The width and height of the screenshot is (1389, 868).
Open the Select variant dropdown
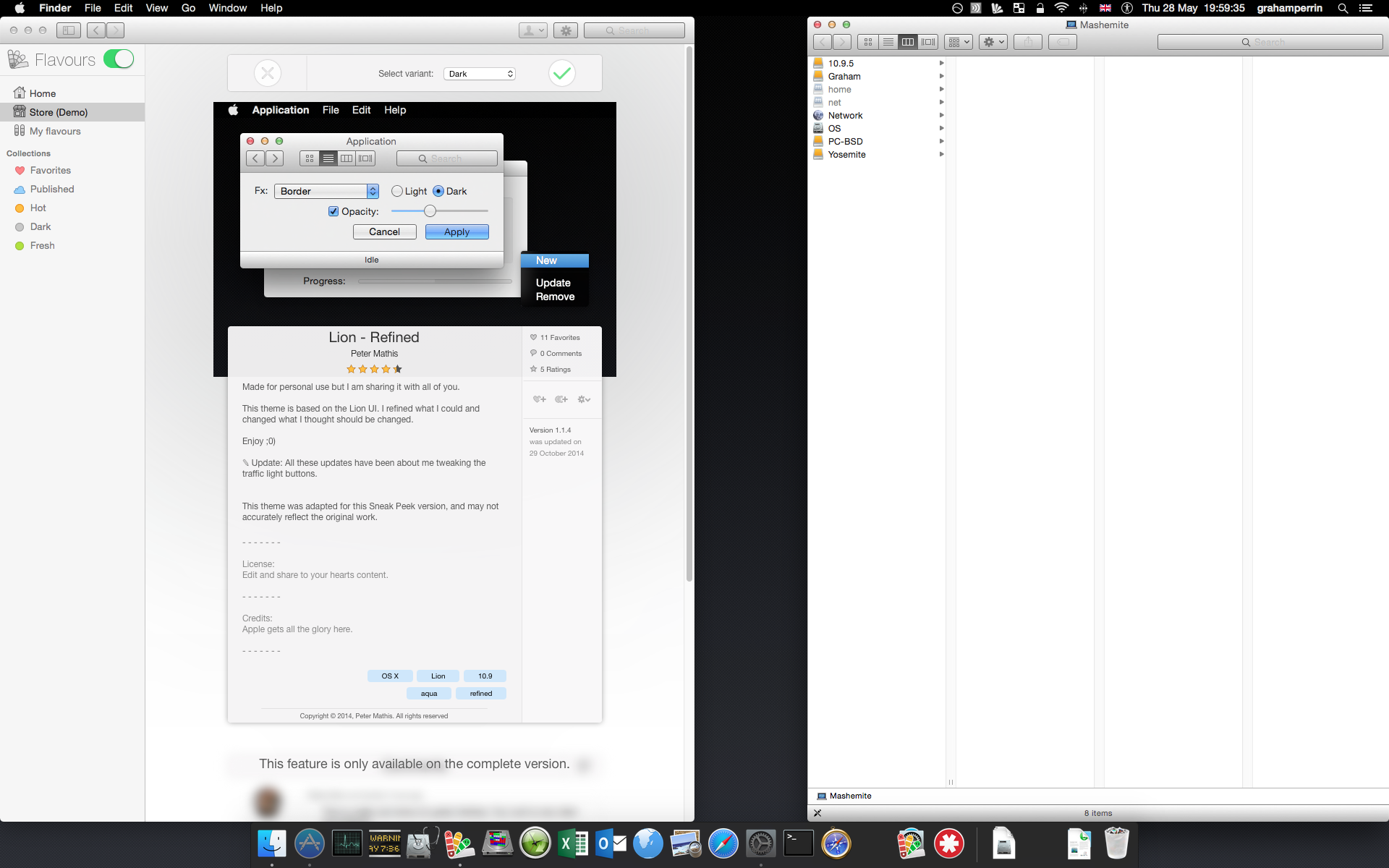(479, 74)
